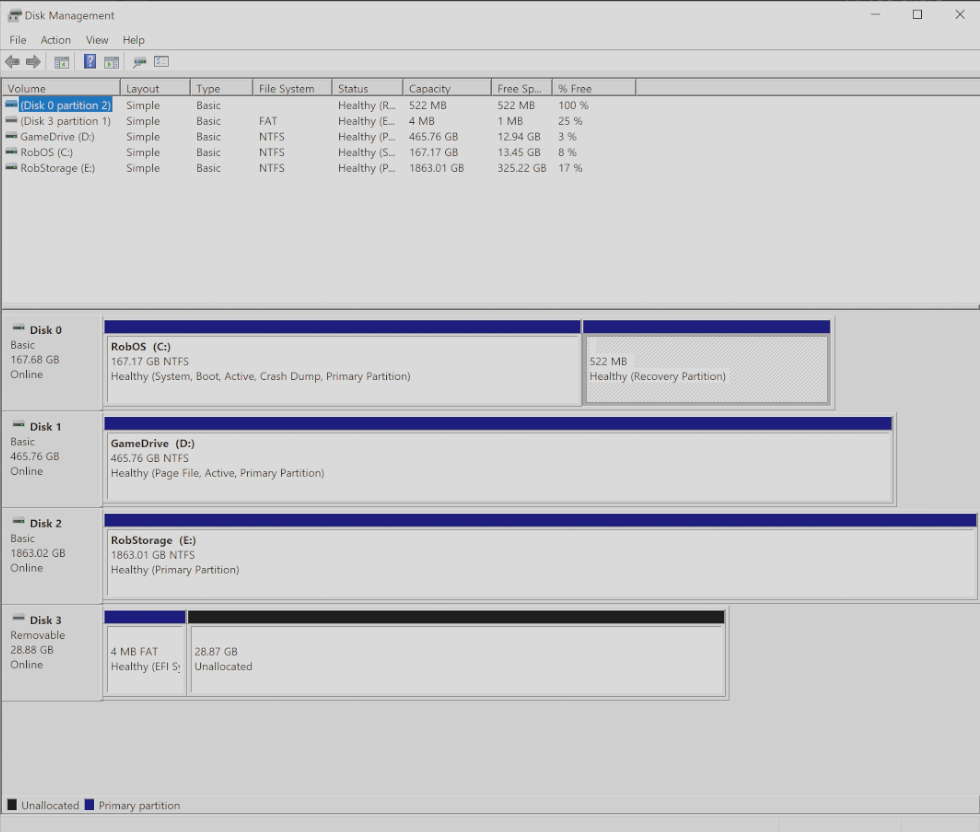
Task: Click the Connect/Rescan disk toolbar icon
Action: pyautogui.click(x=140, y=62)
